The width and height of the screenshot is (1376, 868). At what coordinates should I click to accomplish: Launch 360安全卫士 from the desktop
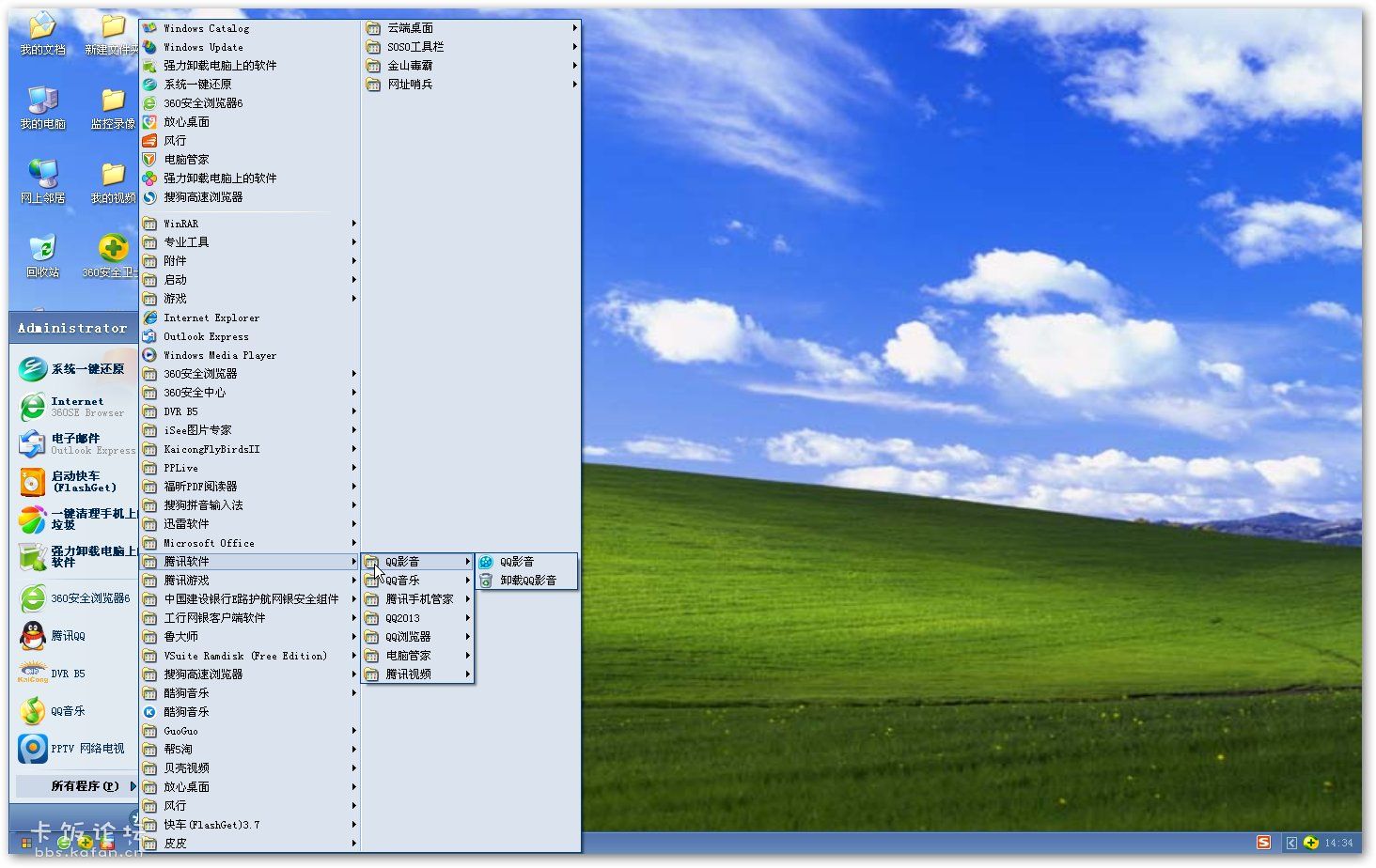(113, 256)
